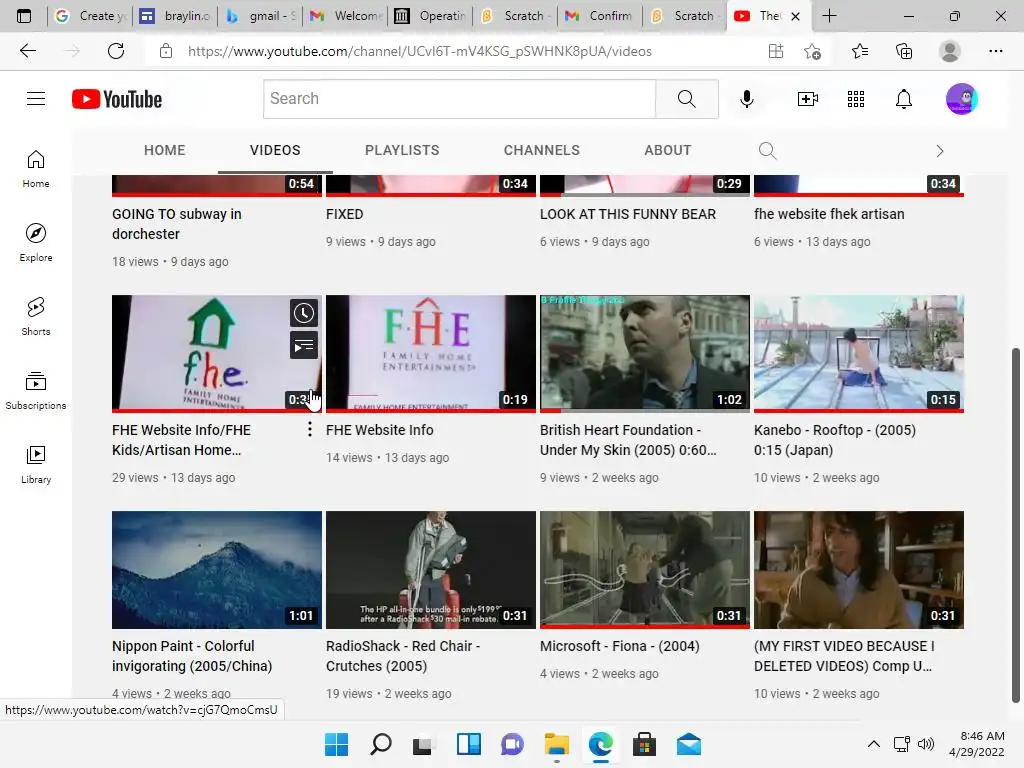Click the search magnifier button

(x=686, y=99)
